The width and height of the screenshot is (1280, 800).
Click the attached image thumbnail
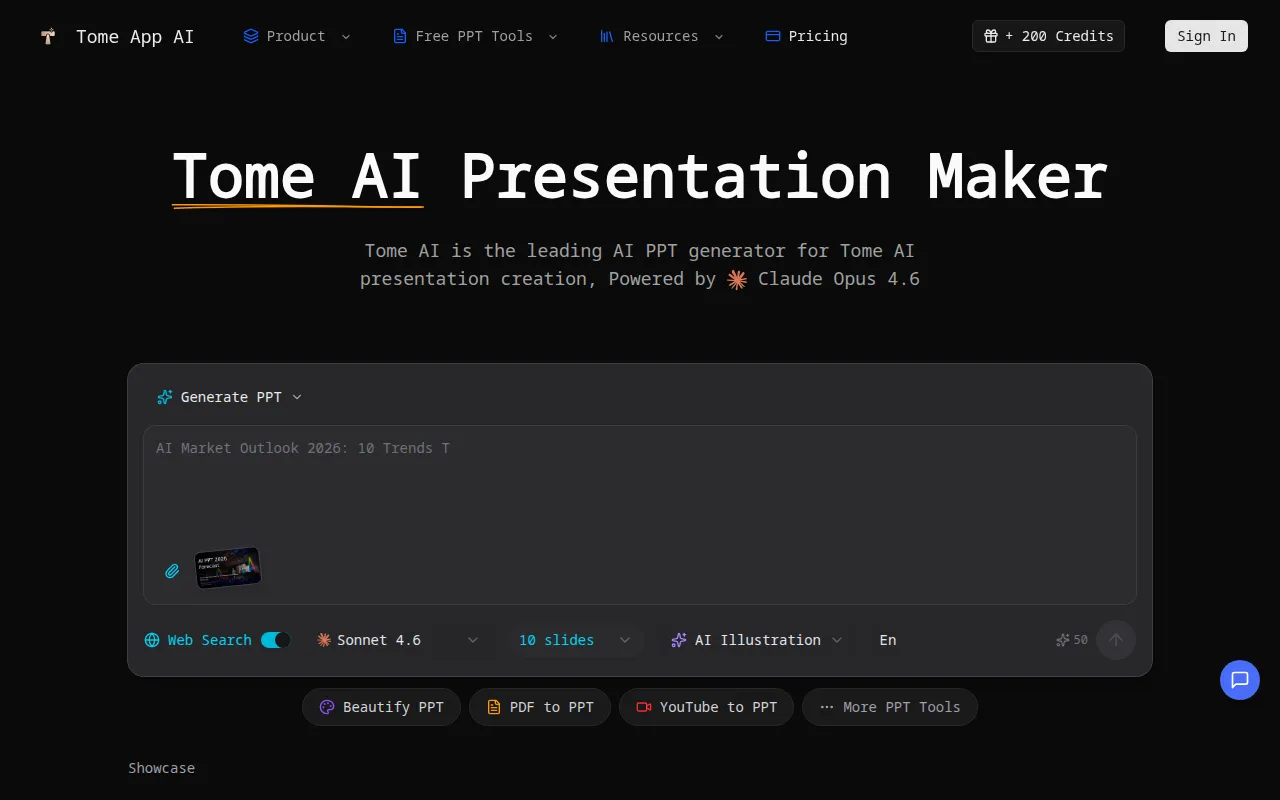tap(228, 567)
